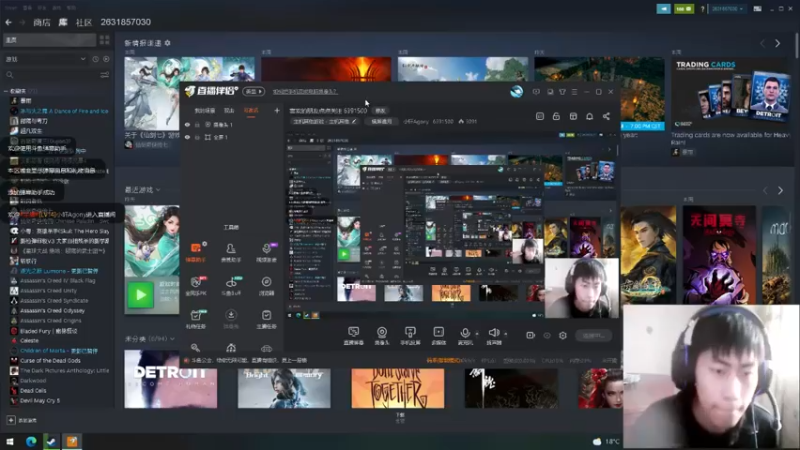The height and width of the screenshot is (450, 800).
Task: Open the Steam friends list header button
Action: (x=663, y=9)
